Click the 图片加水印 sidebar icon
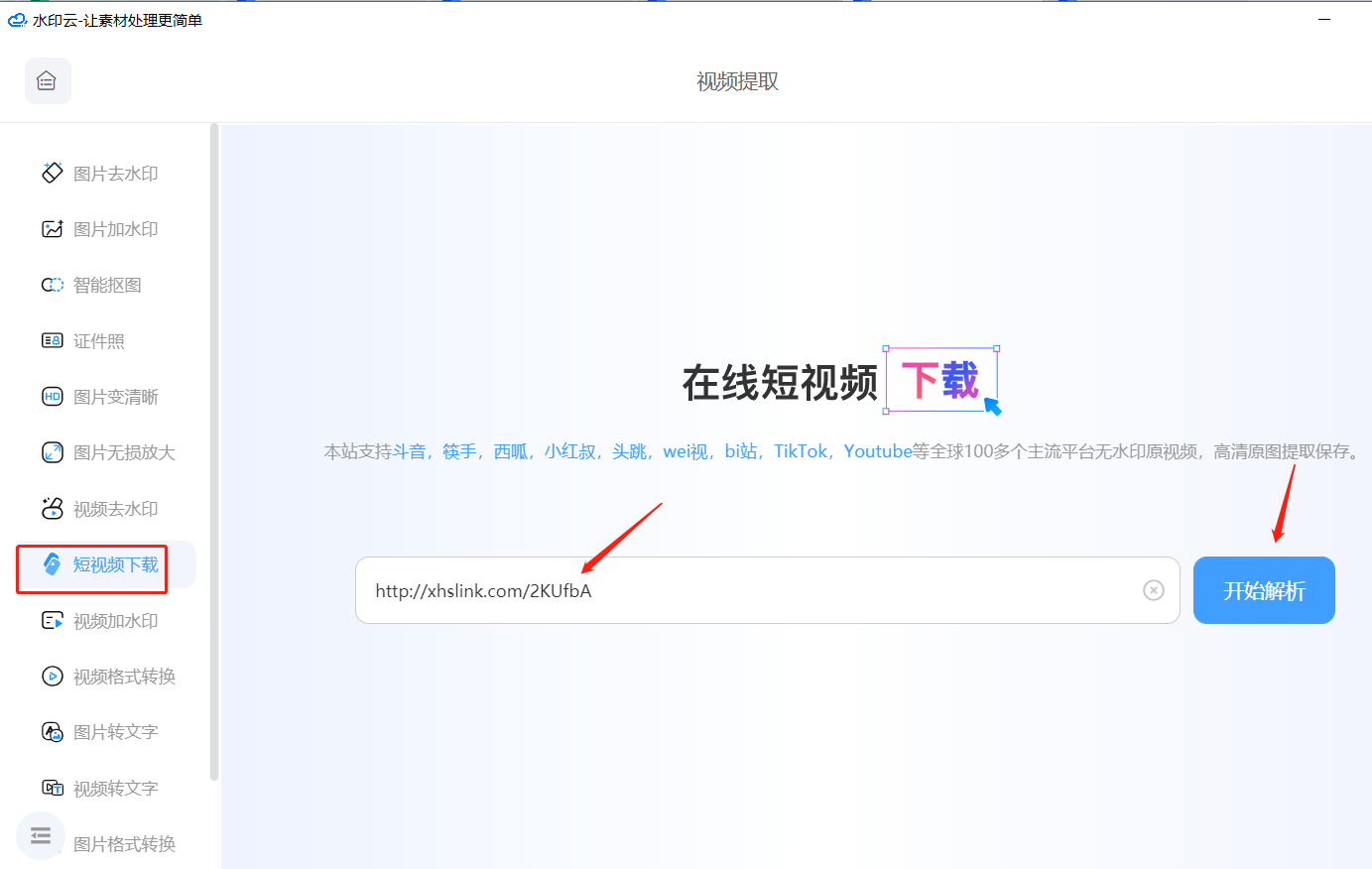 tap(53, 229)
